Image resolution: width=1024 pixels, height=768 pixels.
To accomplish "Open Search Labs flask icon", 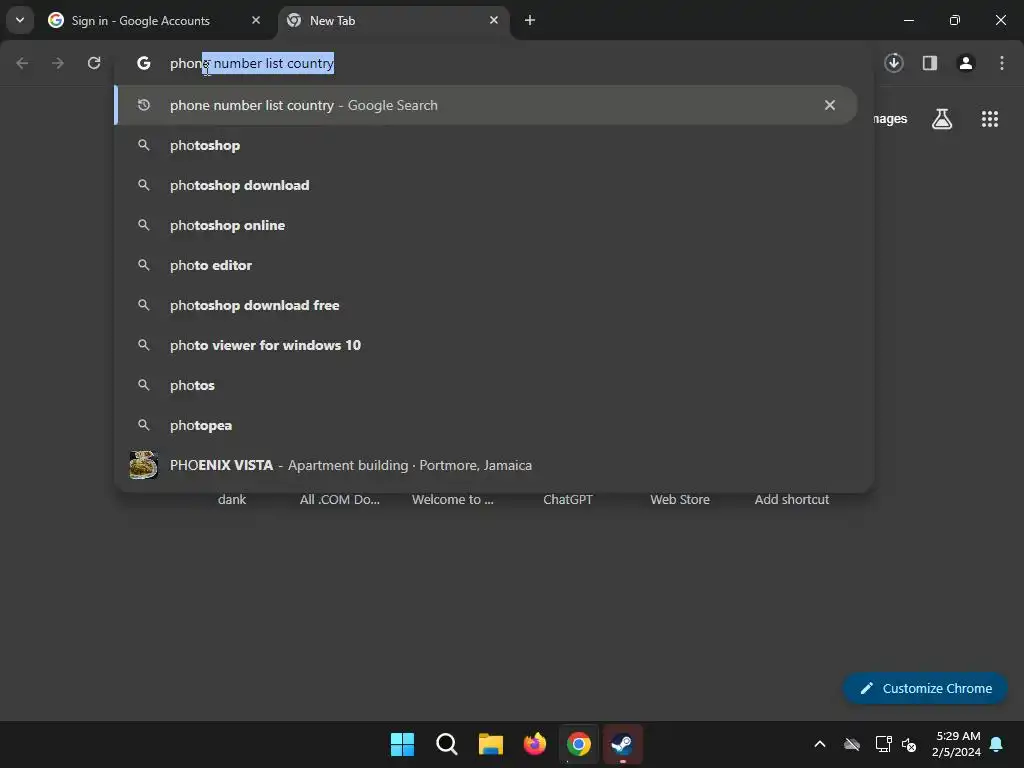I will (x=942, y=119).
